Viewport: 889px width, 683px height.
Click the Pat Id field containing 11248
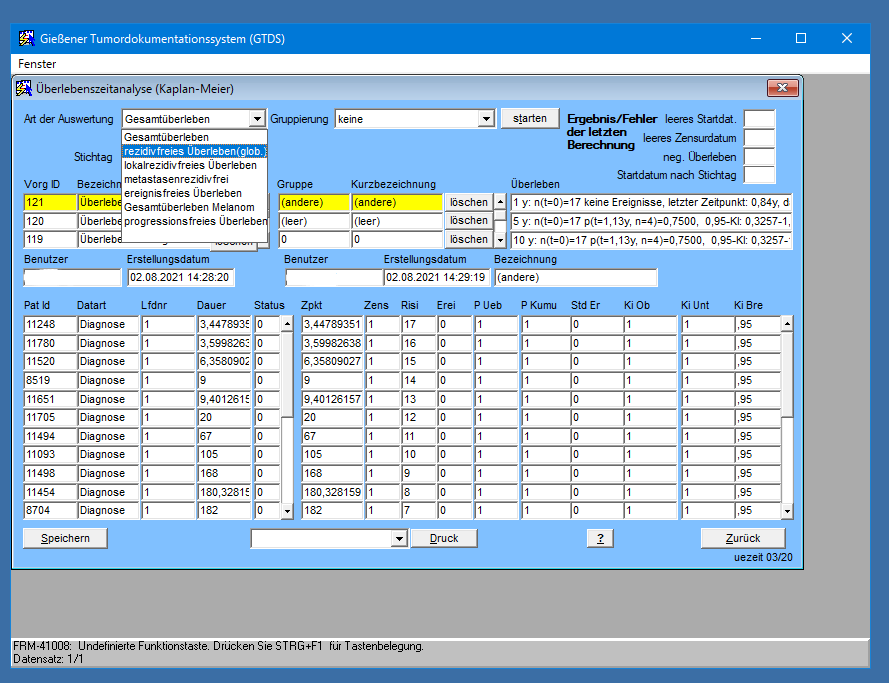pos(49,324)
